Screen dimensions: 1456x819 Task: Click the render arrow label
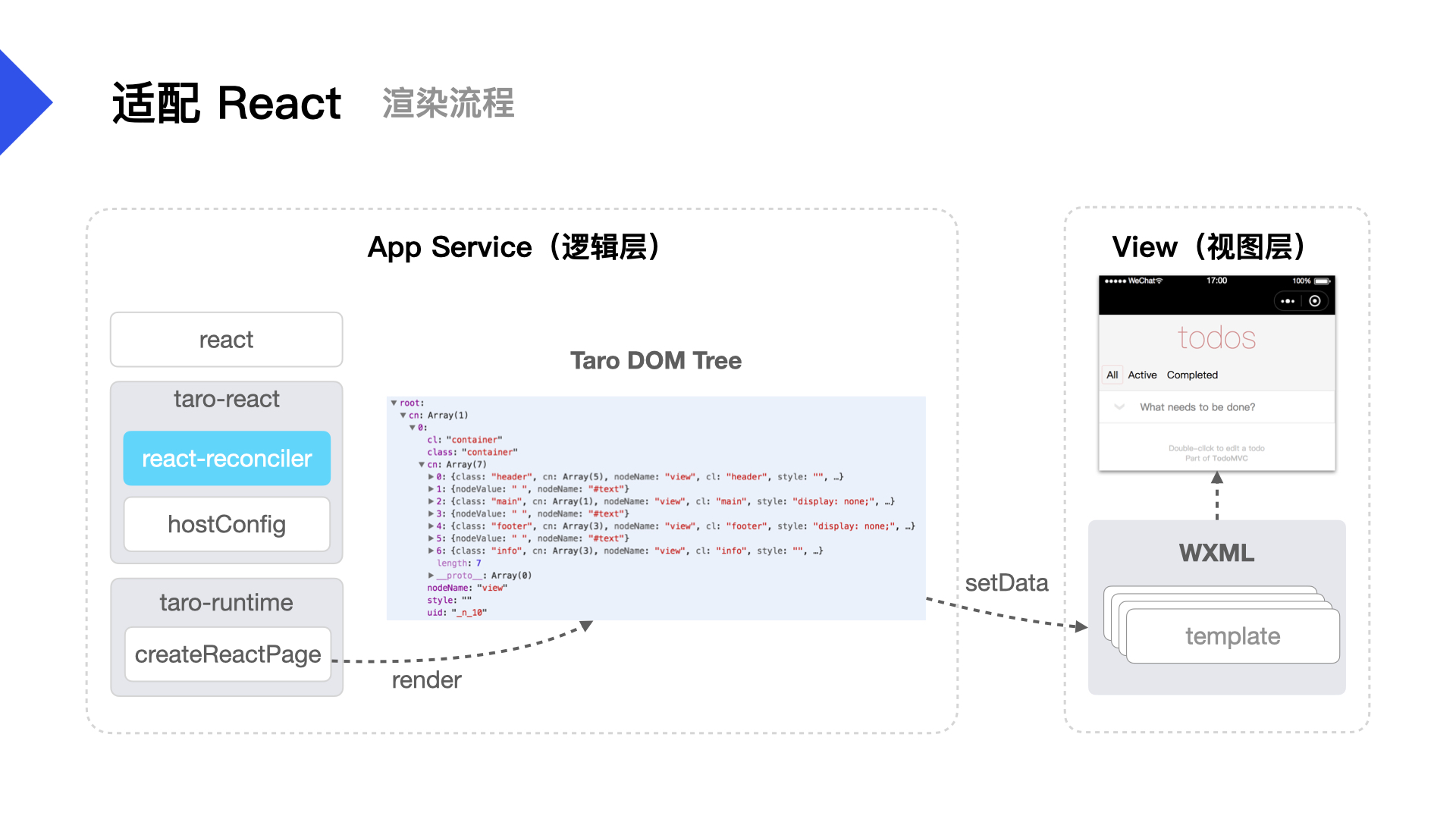click(426, 679)
